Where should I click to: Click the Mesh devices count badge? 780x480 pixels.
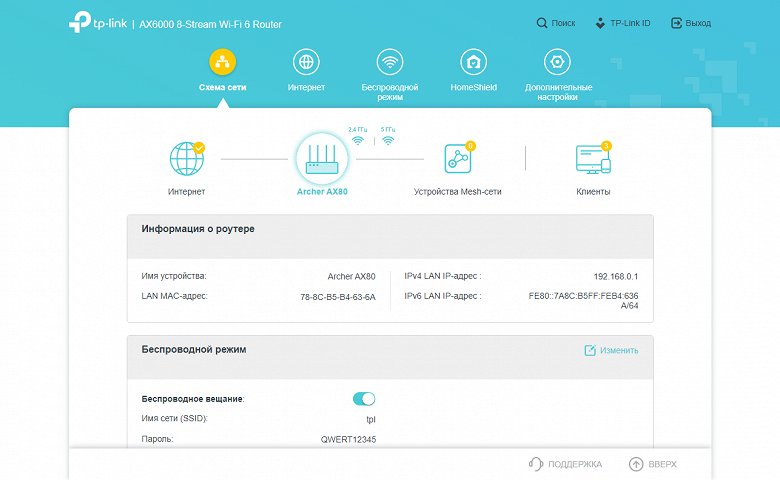pos(470,146)
